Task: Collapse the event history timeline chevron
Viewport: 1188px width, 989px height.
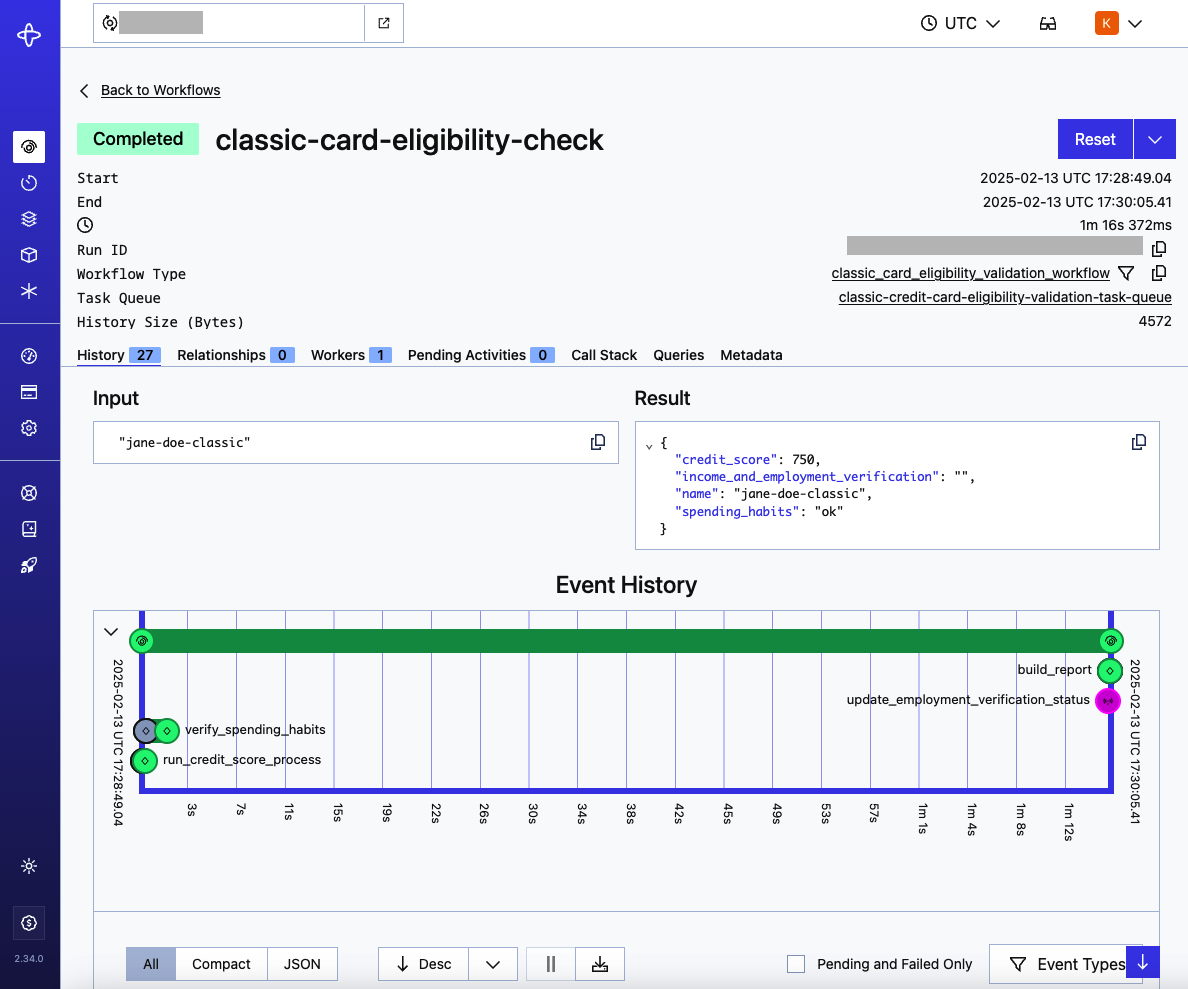Action: 111,632
